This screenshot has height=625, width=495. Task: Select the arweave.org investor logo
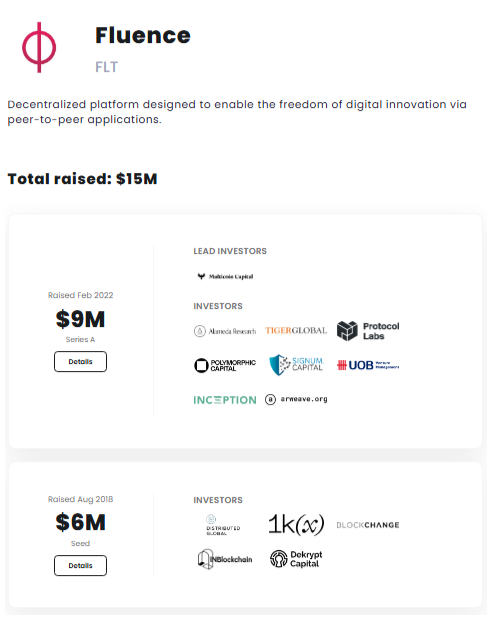click(296, 399)
